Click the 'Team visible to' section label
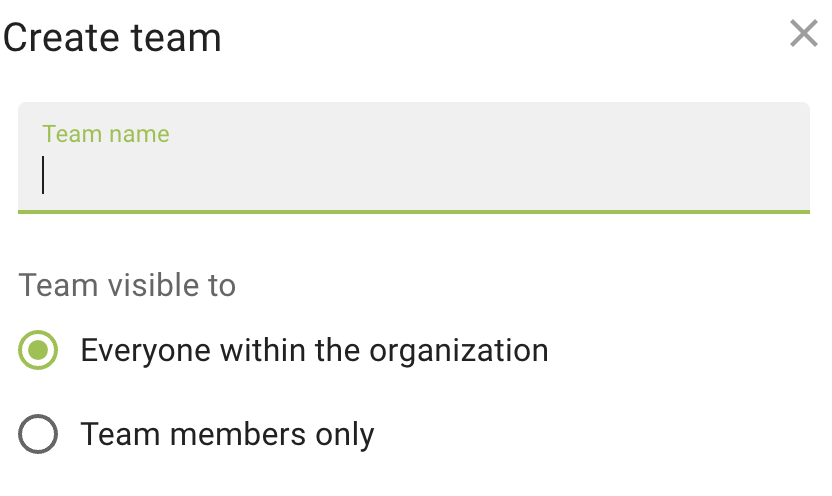The image size is (832, 496). [x=127, y=286]
